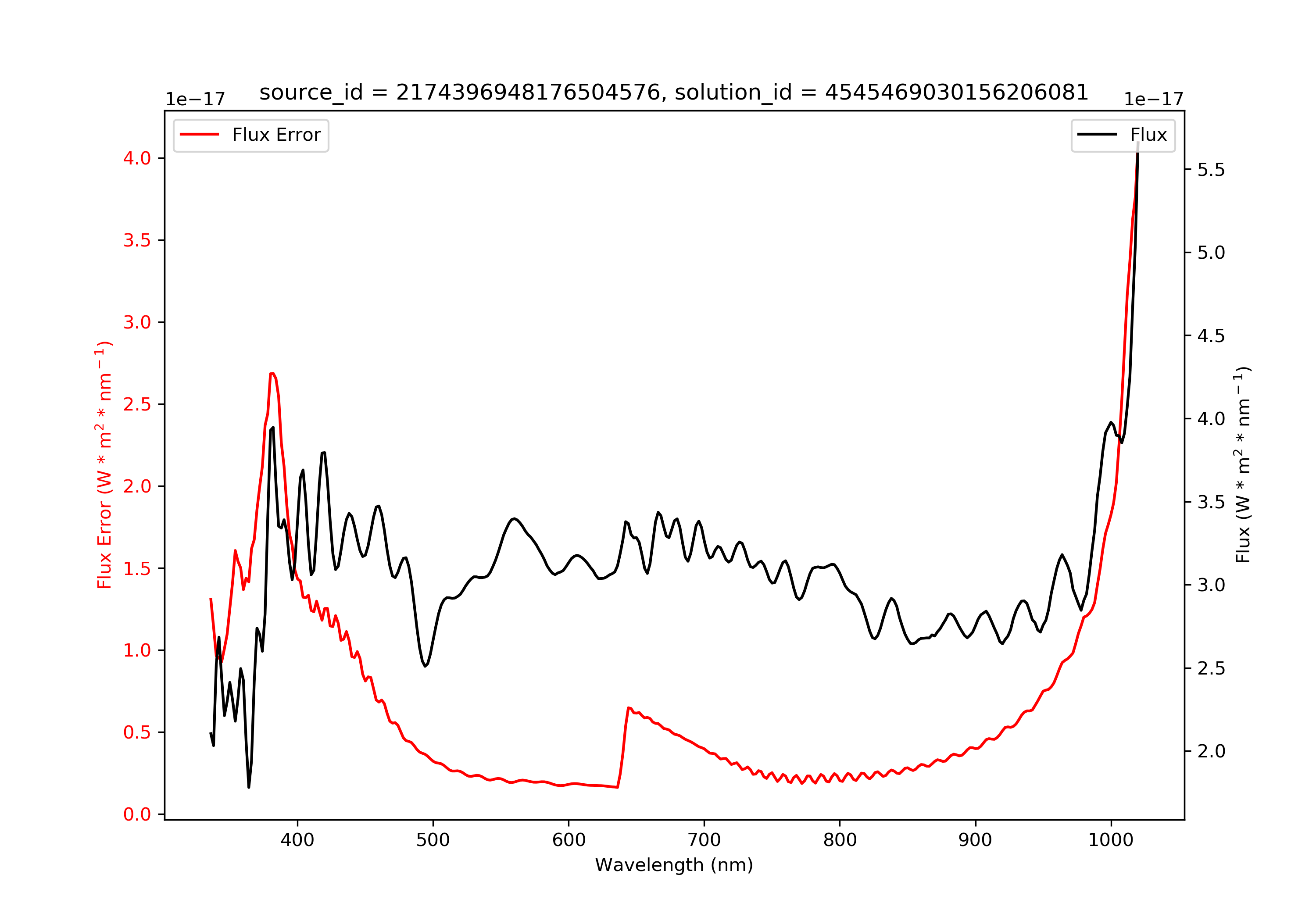Click the 1000 tick label on wavelength axis

(1111, 840)
